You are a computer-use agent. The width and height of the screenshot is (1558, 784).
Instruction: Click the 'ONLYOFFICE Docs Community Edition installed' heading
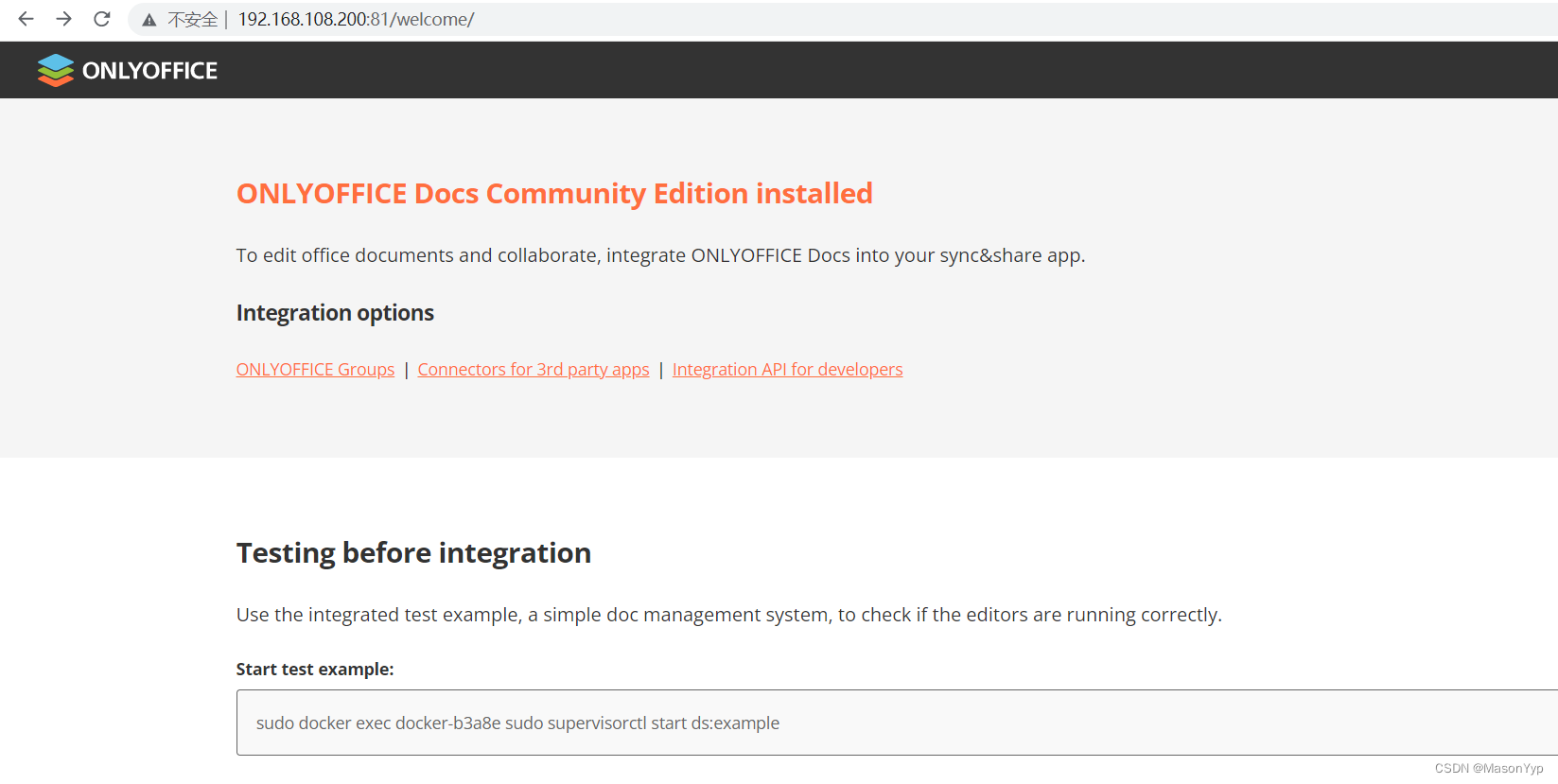(x=554, y=193)
